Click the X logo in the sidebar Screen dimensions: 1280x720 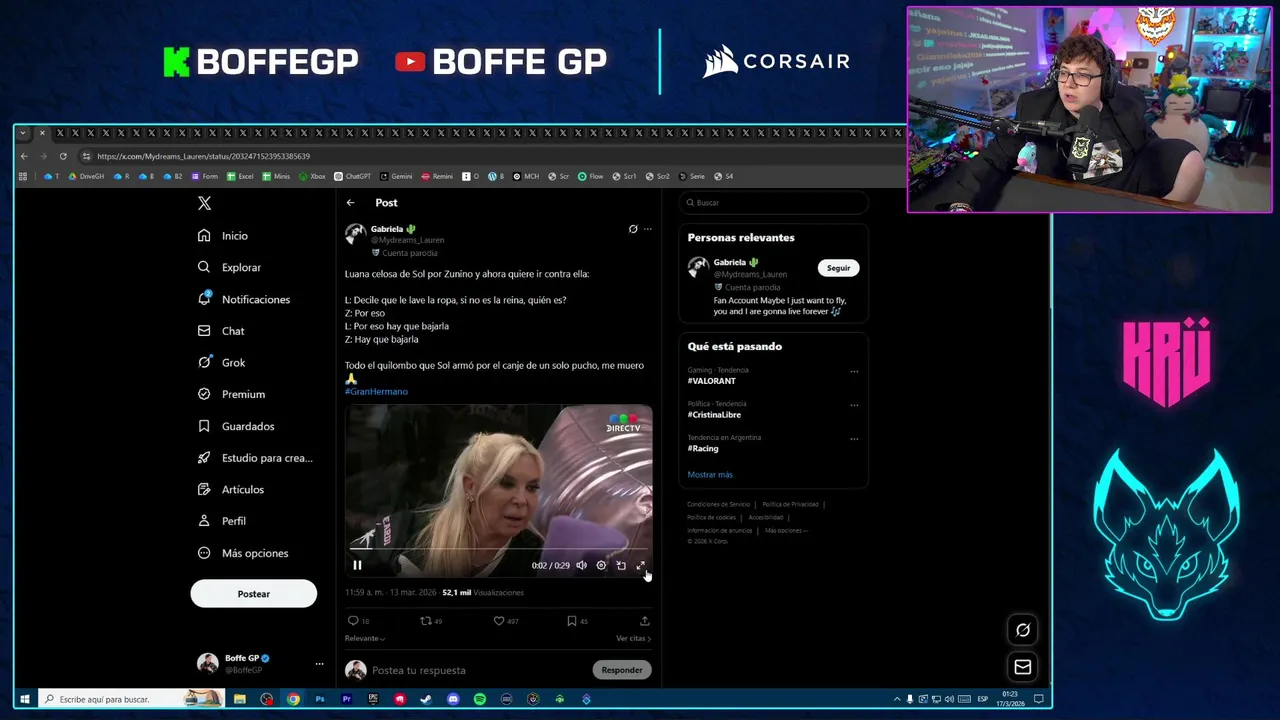pyautogui.click(x=204, y=203)
